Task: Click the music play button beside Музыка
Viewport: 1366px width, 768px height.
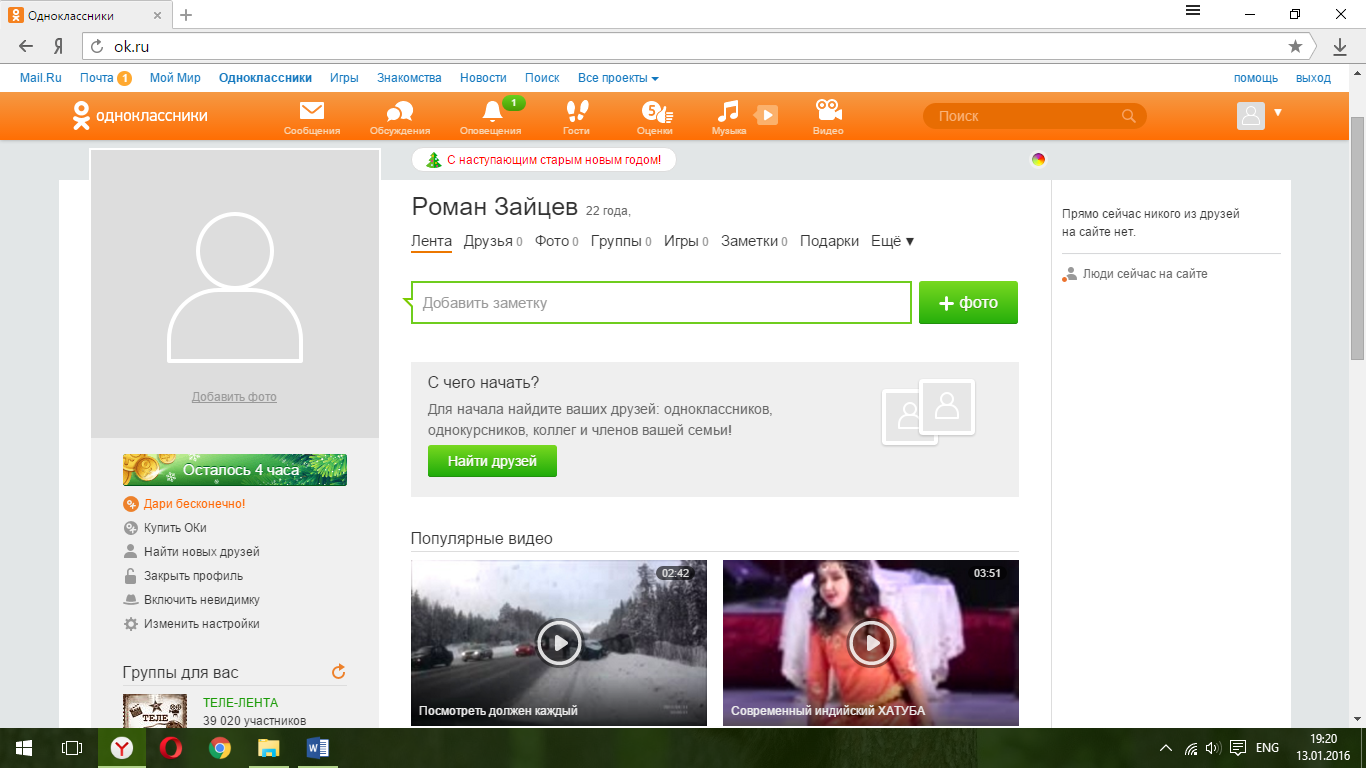Action: point(765,115)
